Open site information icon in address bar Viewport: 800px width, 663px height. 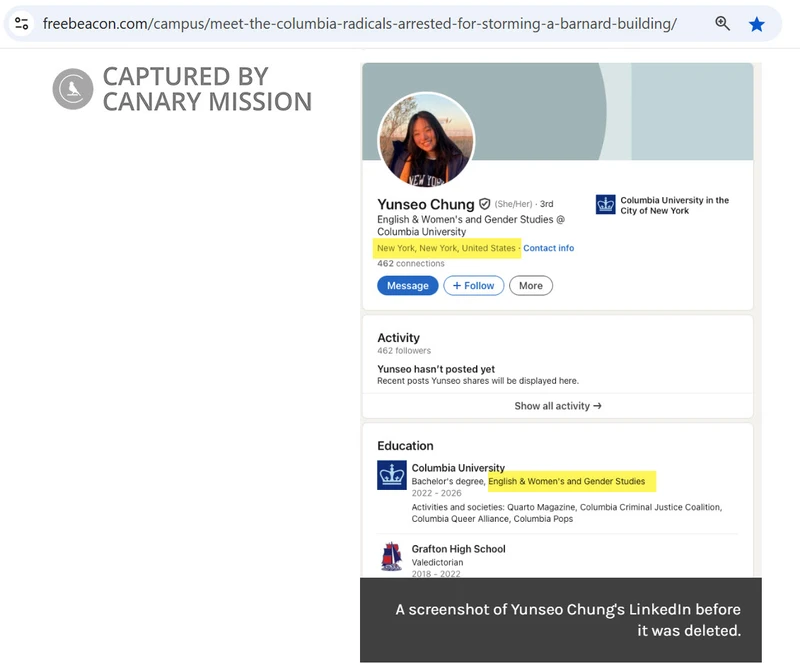tap(21, 23)
